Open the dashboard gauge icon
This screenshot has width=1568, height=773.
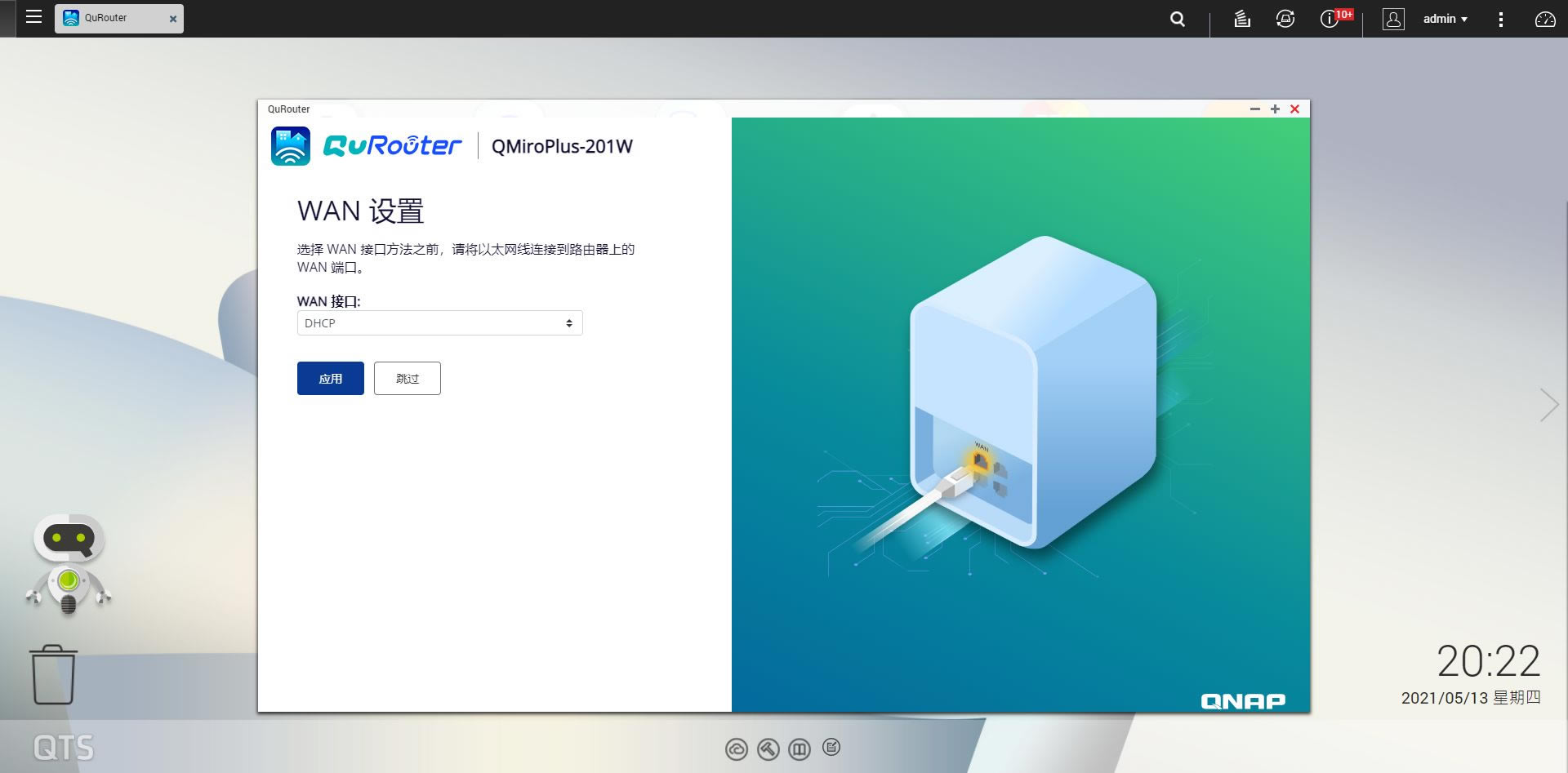tap(1544, 19)
